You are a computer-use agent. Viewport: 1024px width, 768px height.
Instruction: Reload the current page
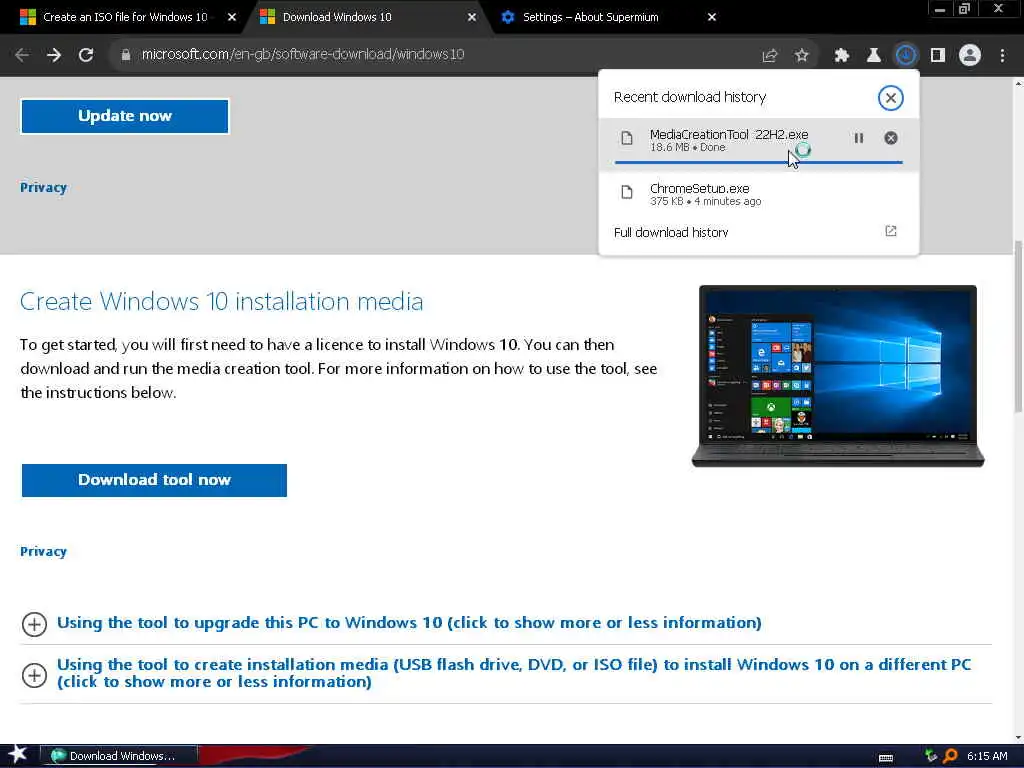pyautogui.click(x=86, y=55)
